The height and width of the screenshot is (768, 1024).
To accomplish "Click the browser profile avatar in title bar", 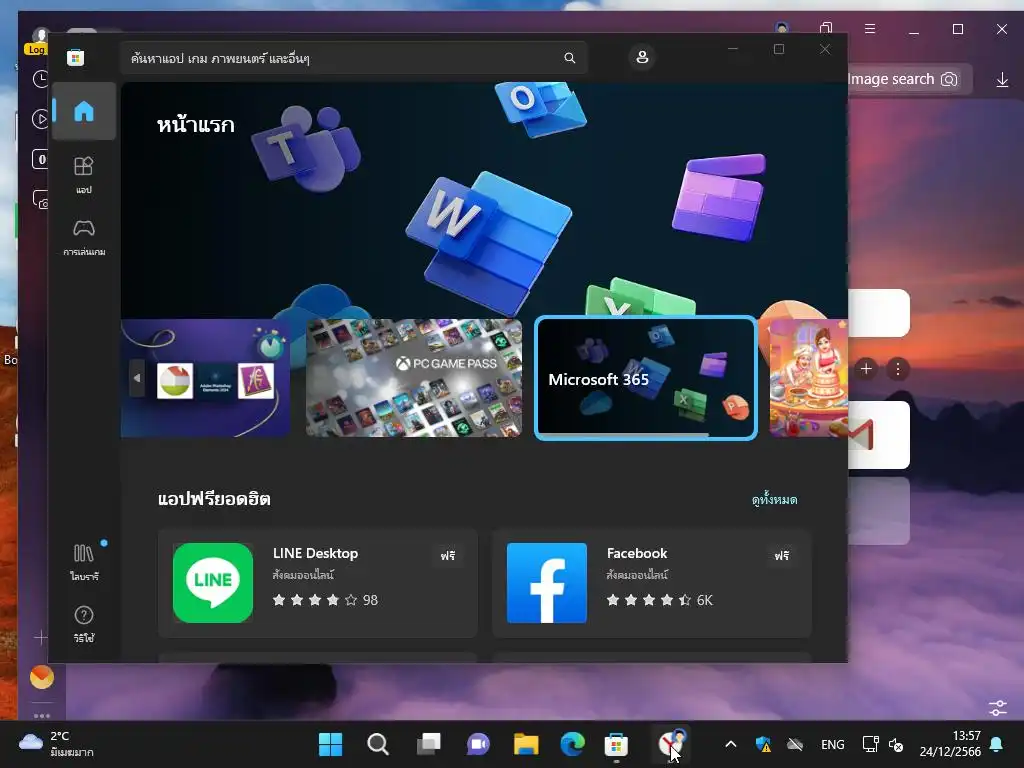I will [782, 28].
